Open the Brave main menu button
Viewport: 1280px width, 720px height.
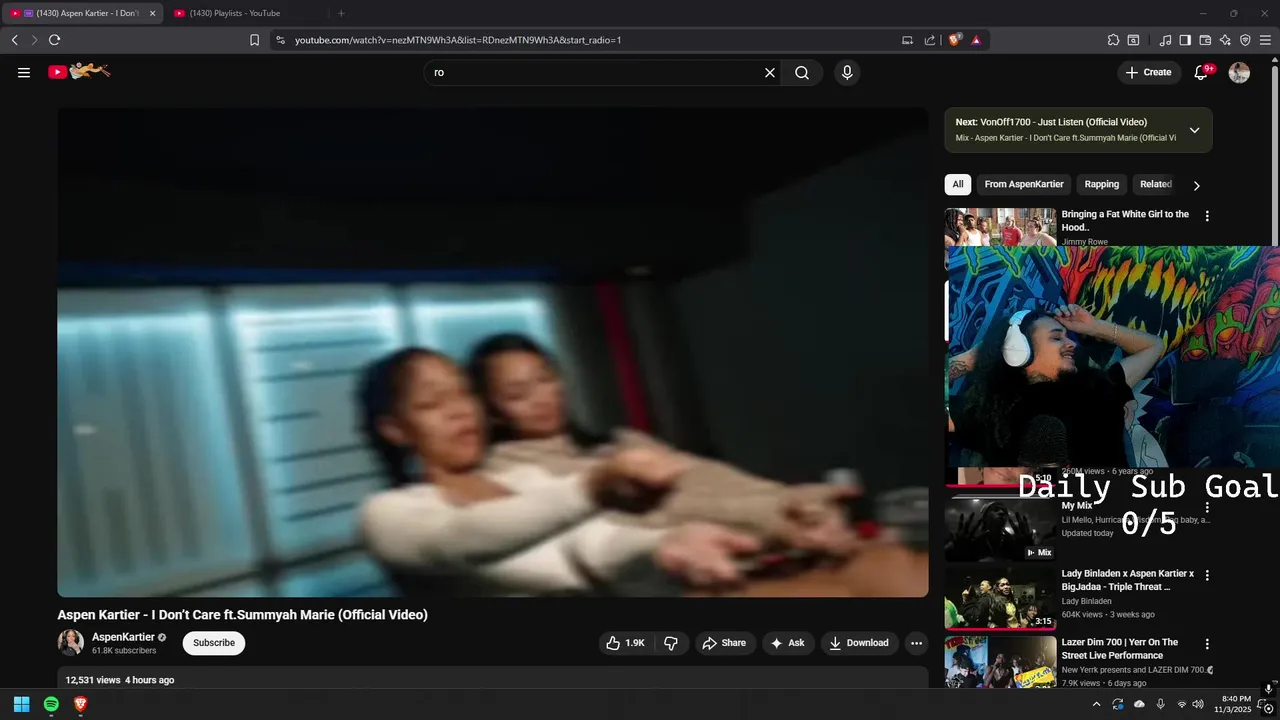(x=1265, y=40)
